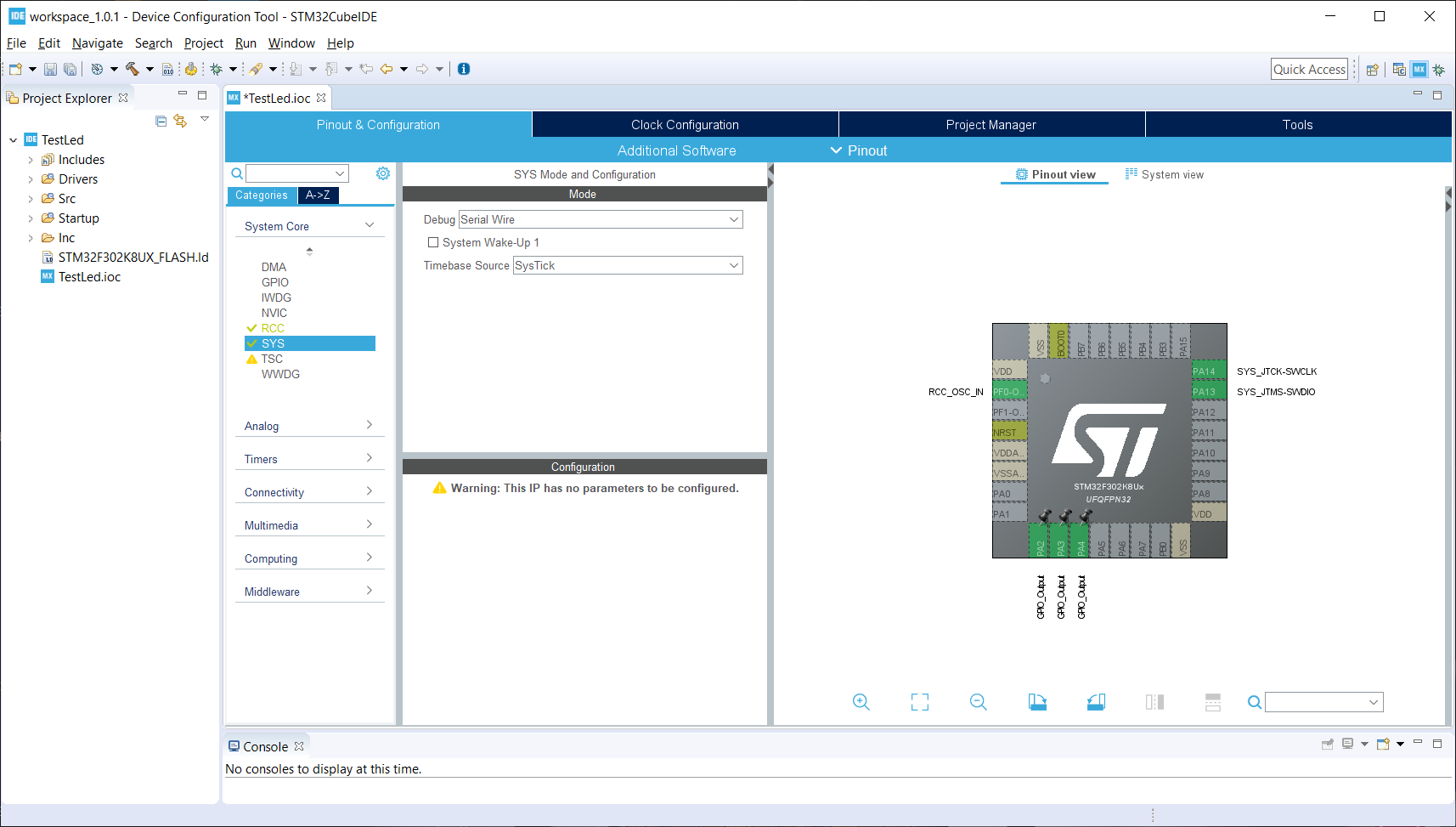The image size is (1456, 827).
Task: Open the Open Perspective icon near Quick Access
Action: (1372, 70)
